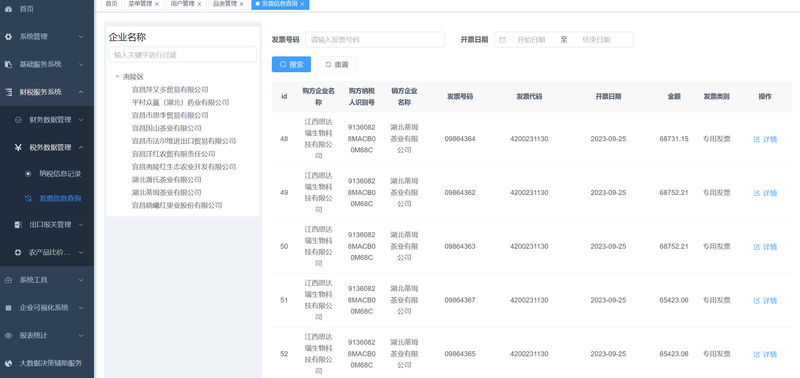Click the 系统管理 gear icon

[x=8, y=37]
